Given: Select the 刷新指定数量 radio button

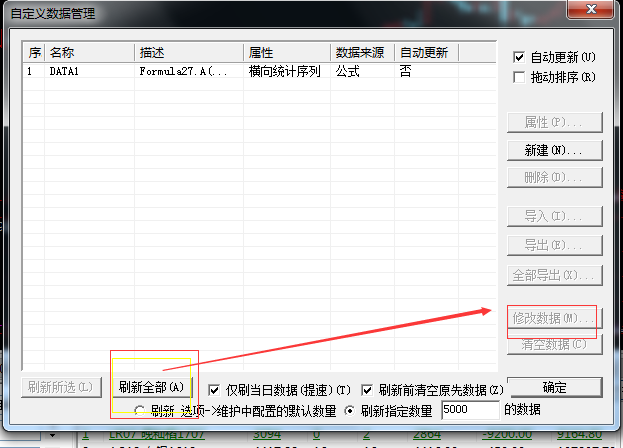Looking at the screenshot, I should (350, 410).
